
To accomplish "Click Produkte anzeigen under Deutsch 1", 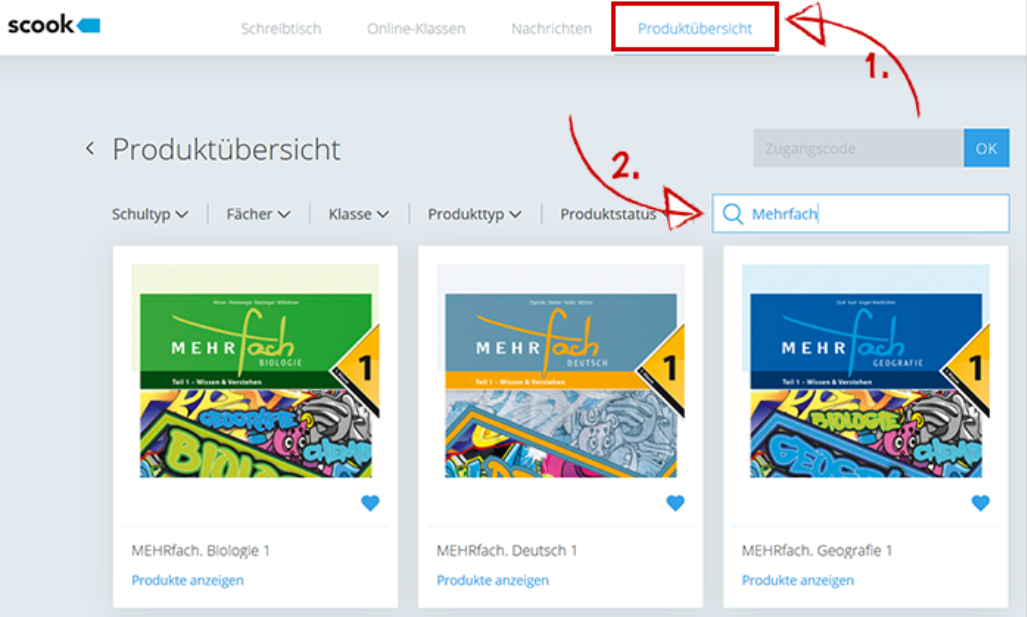I will pyautogui.click(x=493, y=580).
